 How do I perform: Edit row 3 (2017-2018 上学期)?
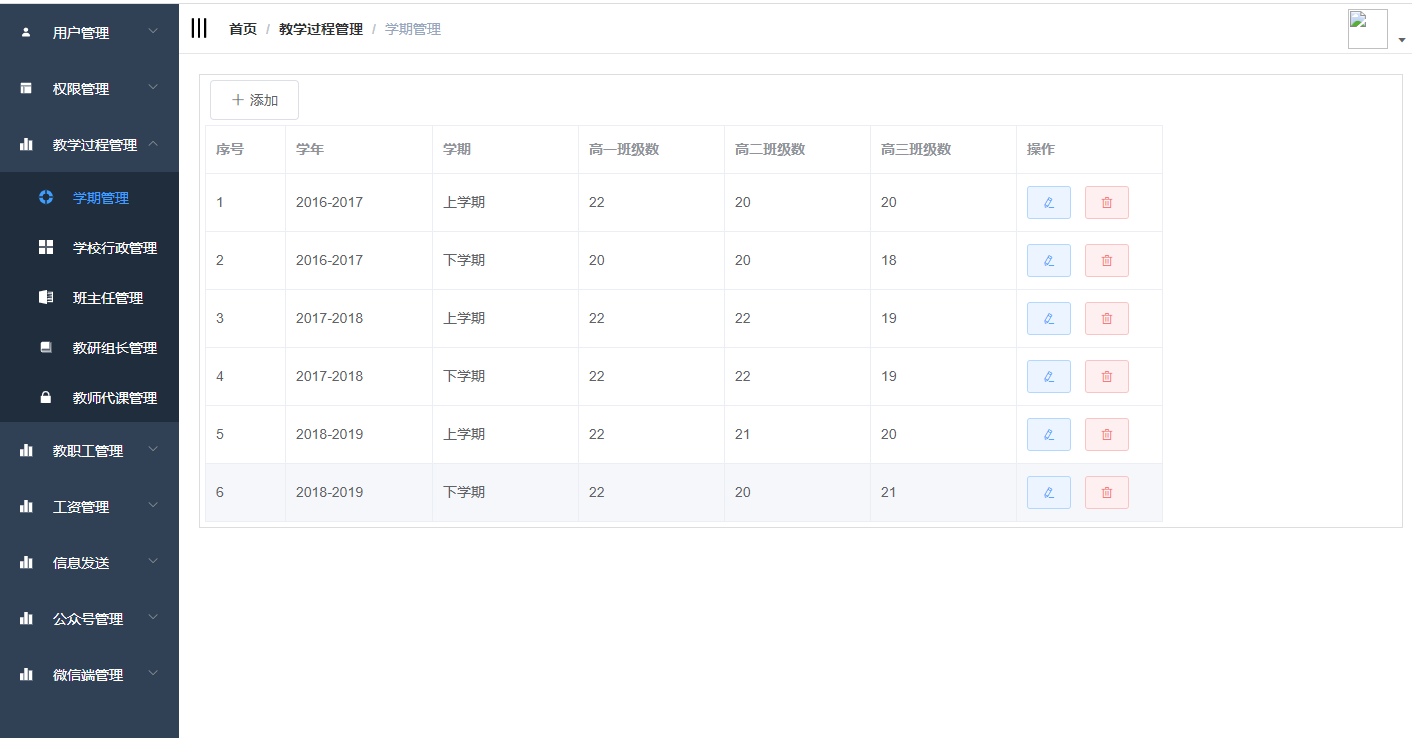[x=1049, y=318]
